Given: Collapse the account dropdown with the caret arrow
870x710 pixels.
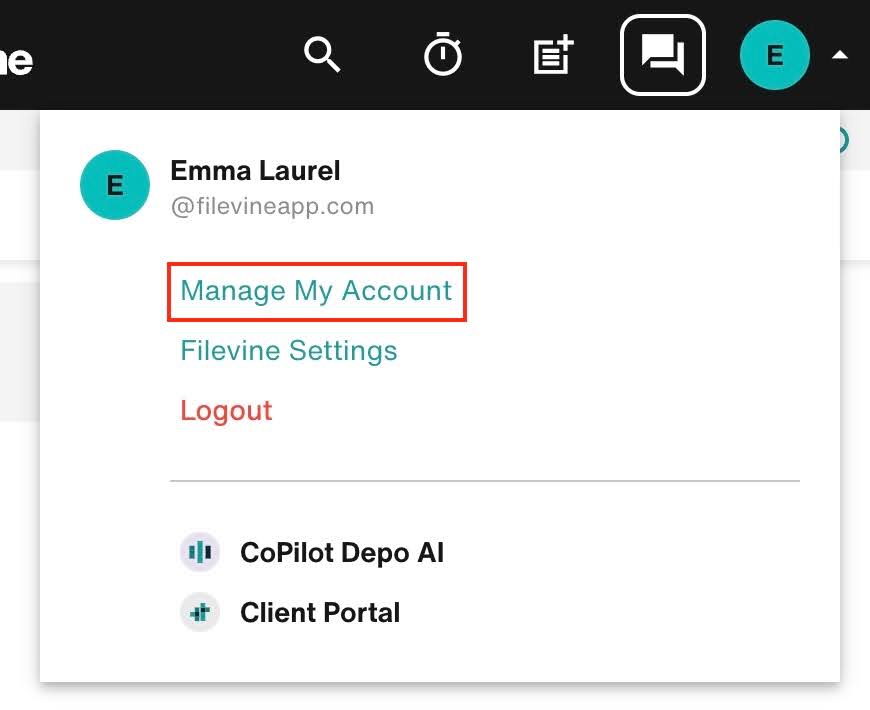Looking at the screenshot, I should (x=839, y=56).
